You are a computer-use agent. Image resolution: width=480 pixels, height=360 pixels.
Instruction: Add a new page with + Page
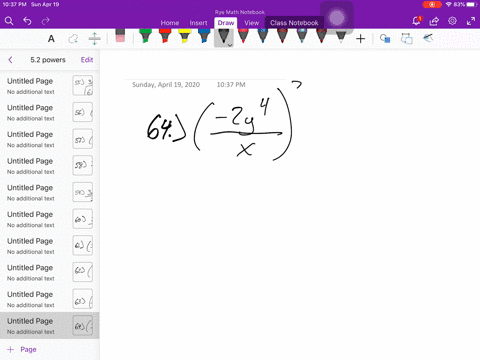22,349
